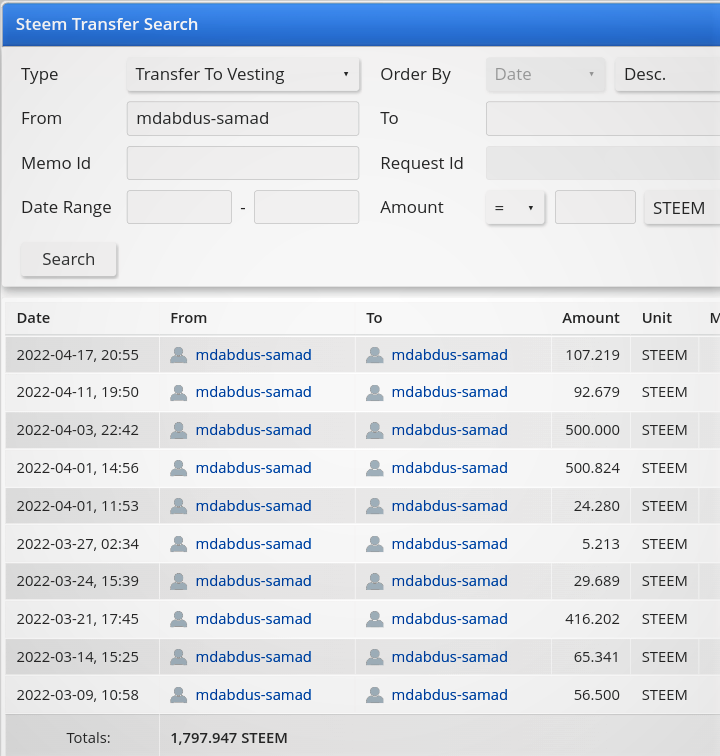Open From mdabdus-samad link in 2022-04-03 row
Screen dimensions: 720x756
[x=254, y=430]
